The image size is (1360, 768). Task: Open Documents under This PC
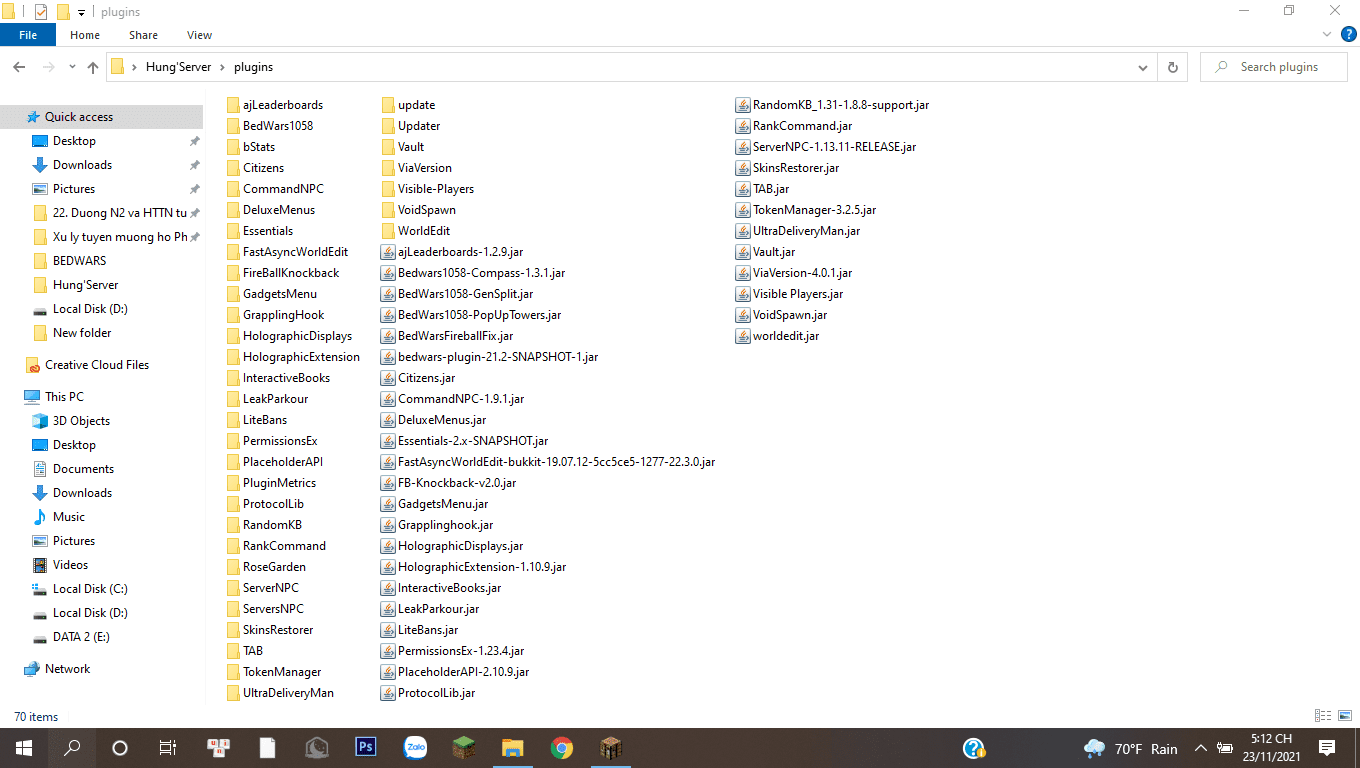point(83,469)
